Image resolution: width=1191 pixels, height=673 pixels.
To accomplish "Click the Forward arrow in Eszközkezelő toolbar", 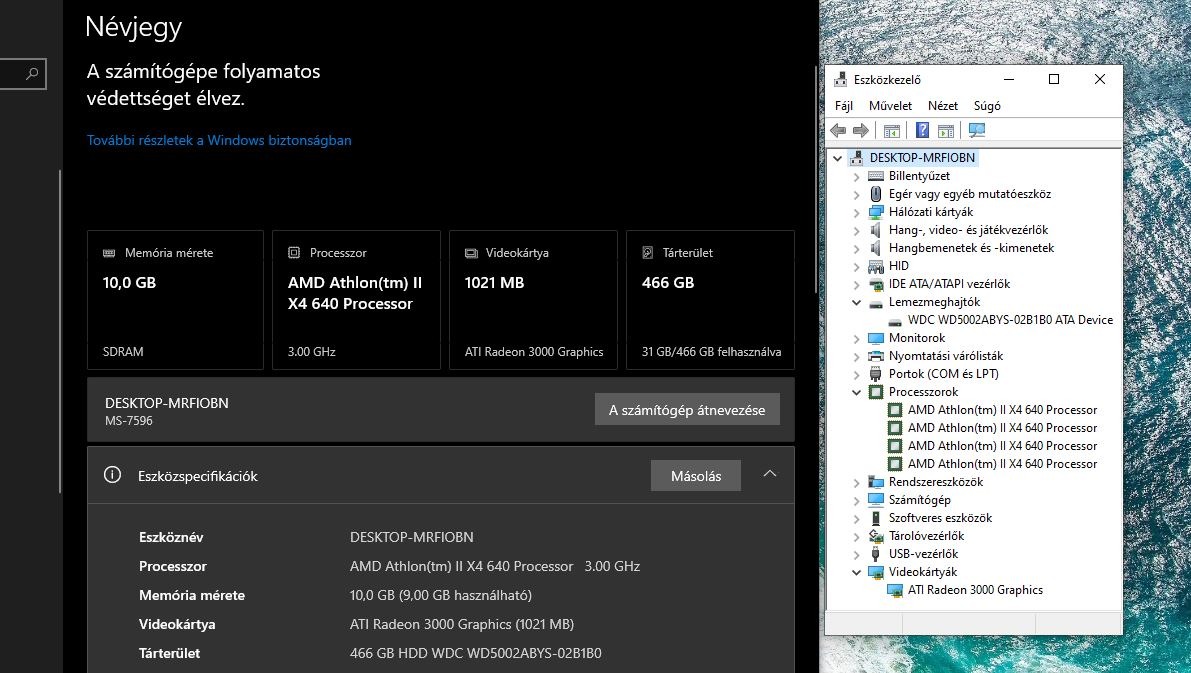I will (x=861, y=131).
